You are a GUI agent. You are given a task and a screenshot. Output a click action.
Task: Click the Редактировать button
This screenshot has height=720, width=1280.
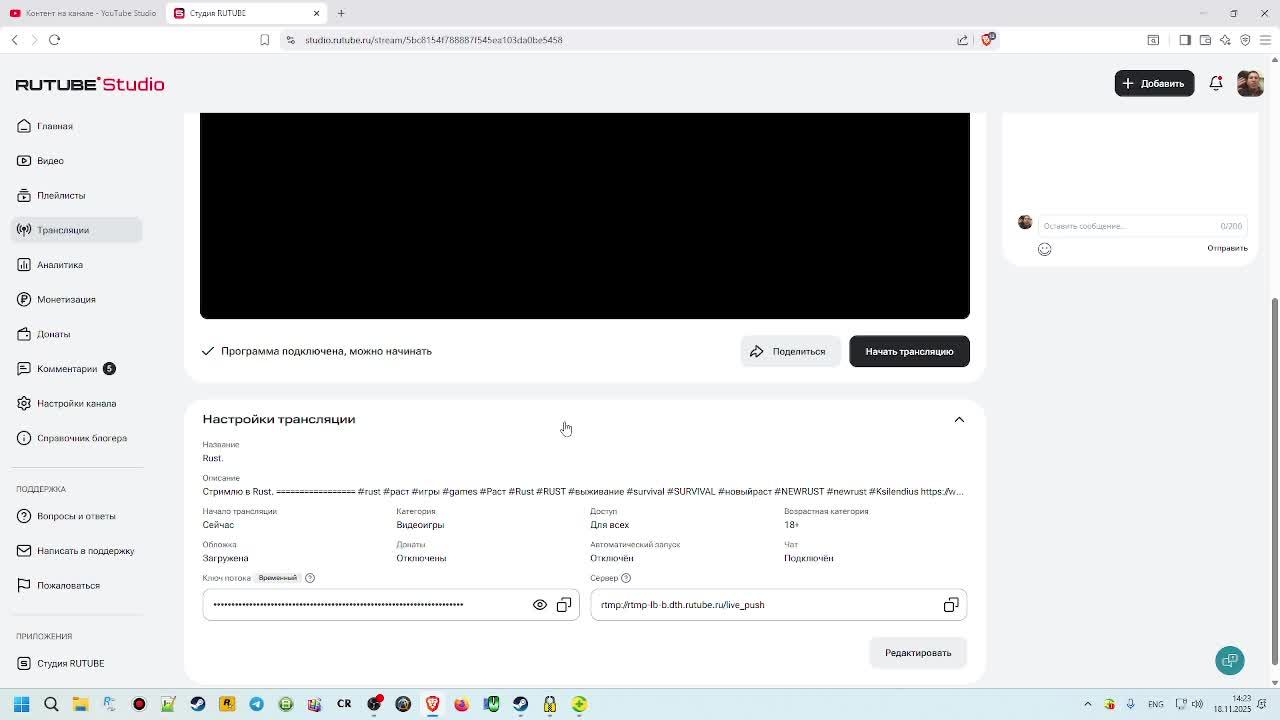[x=918, y=653]
